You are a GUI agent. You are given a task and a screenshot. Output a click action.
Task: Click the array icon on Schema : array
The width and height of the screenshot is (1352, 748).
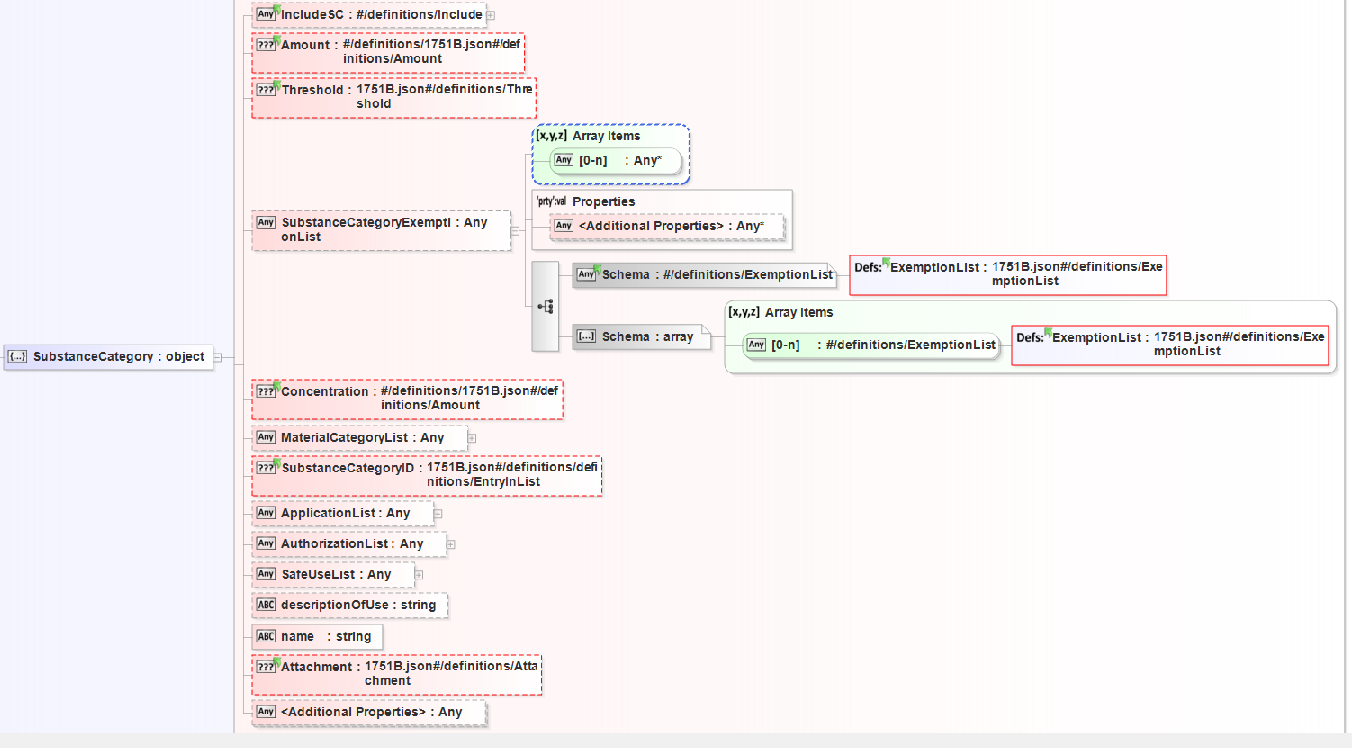[587, 337]
